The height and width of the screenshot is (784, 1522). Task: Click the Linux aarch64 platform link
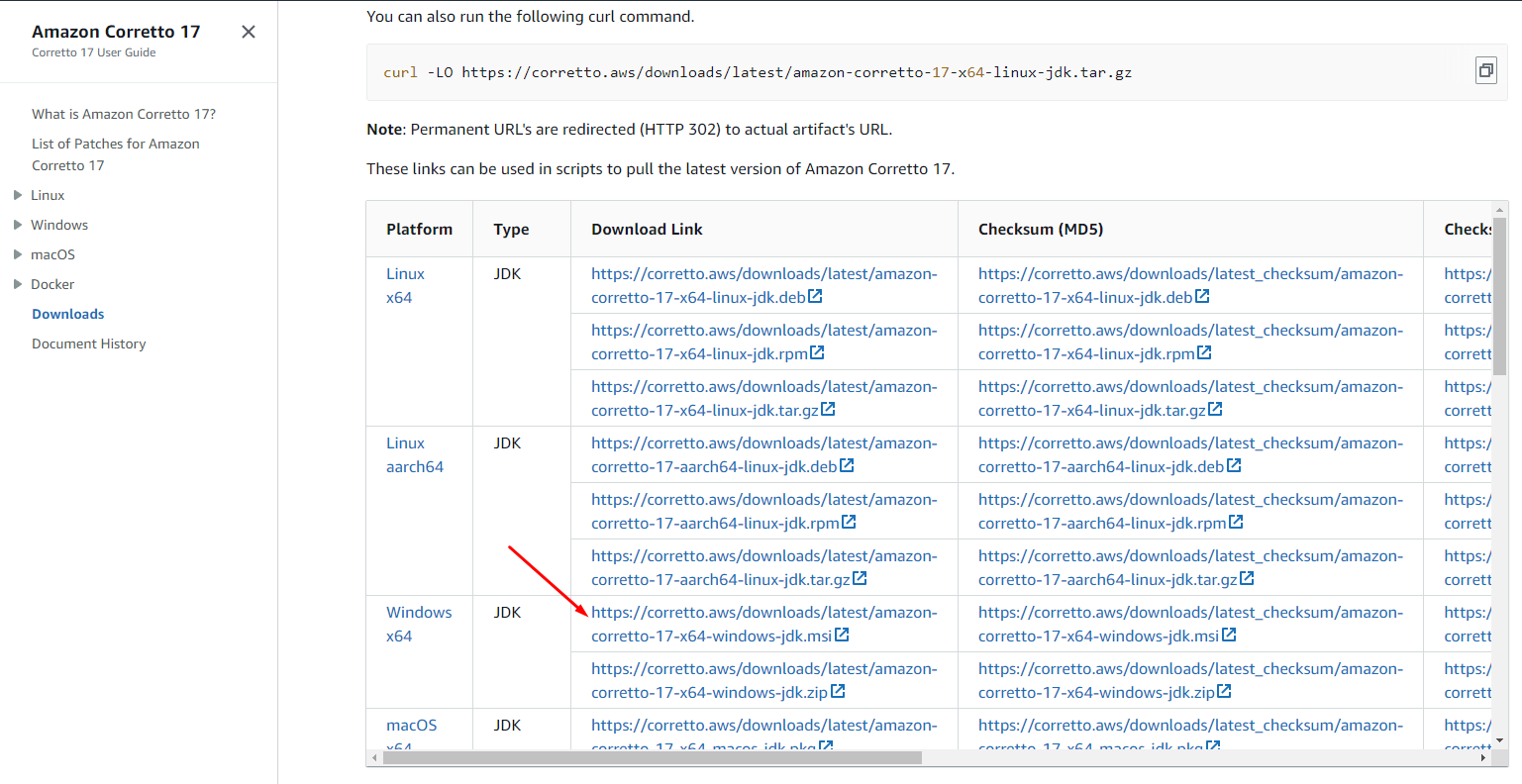coord(415,454)
